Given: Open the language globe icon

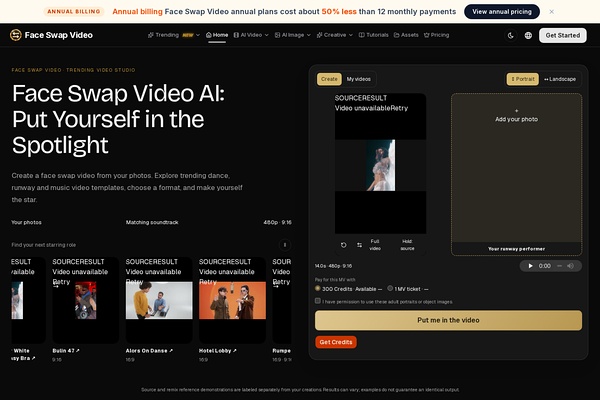Looking at the screenshot, I should point(528,35).
